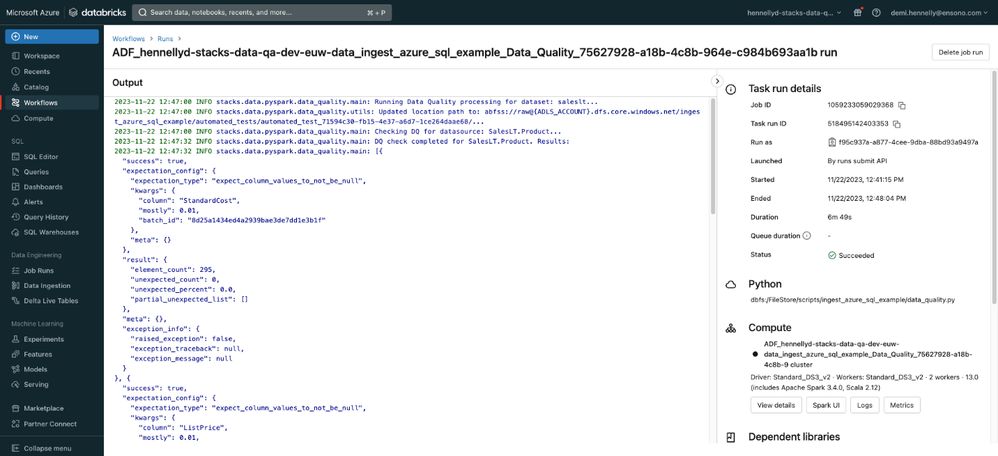This screenshot has width=998, height=456.
Task: Click the "column": "ListPrice" log line
Action: [183, 429]
